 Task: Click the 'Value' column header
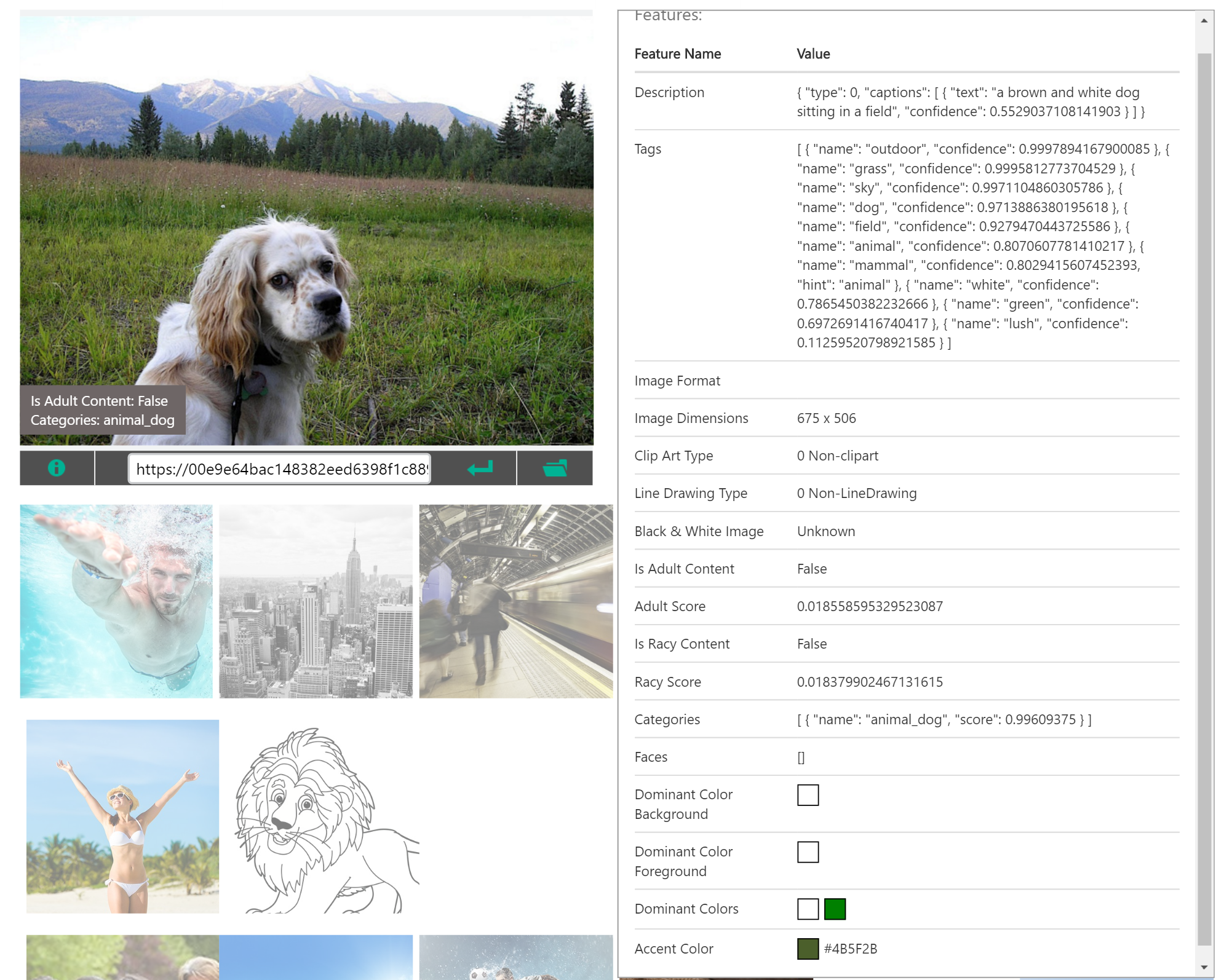(813, 54)
